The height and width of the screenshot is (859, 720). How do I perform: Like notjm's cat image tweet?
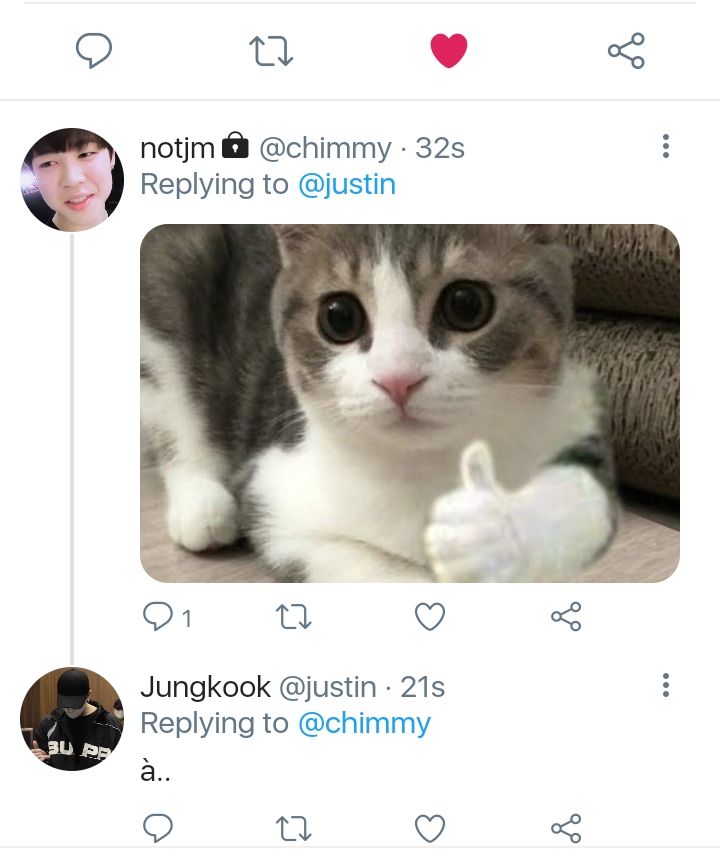coord(430,617)
